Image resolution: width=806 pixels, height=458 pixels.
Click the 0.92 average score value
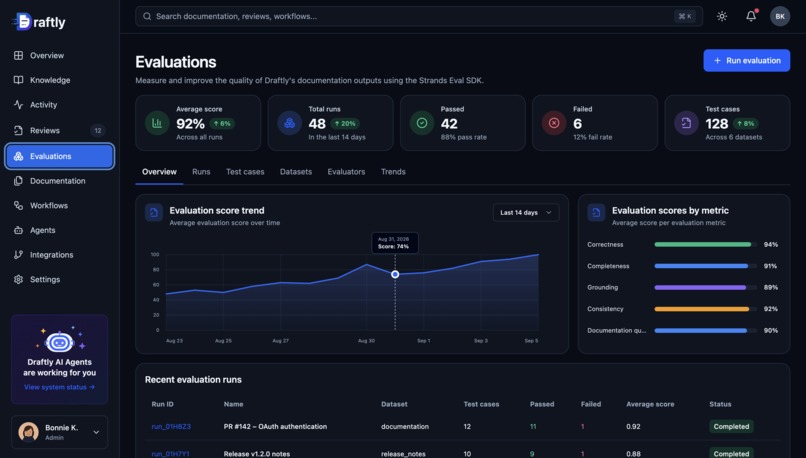(633, 427)
